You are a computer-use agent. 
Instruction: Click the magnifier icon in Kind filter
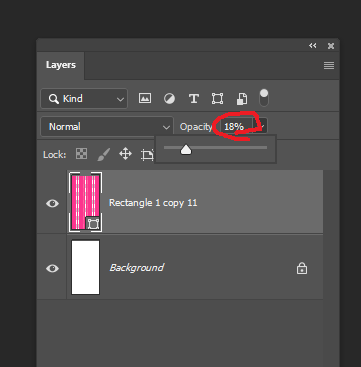[54, 99]
